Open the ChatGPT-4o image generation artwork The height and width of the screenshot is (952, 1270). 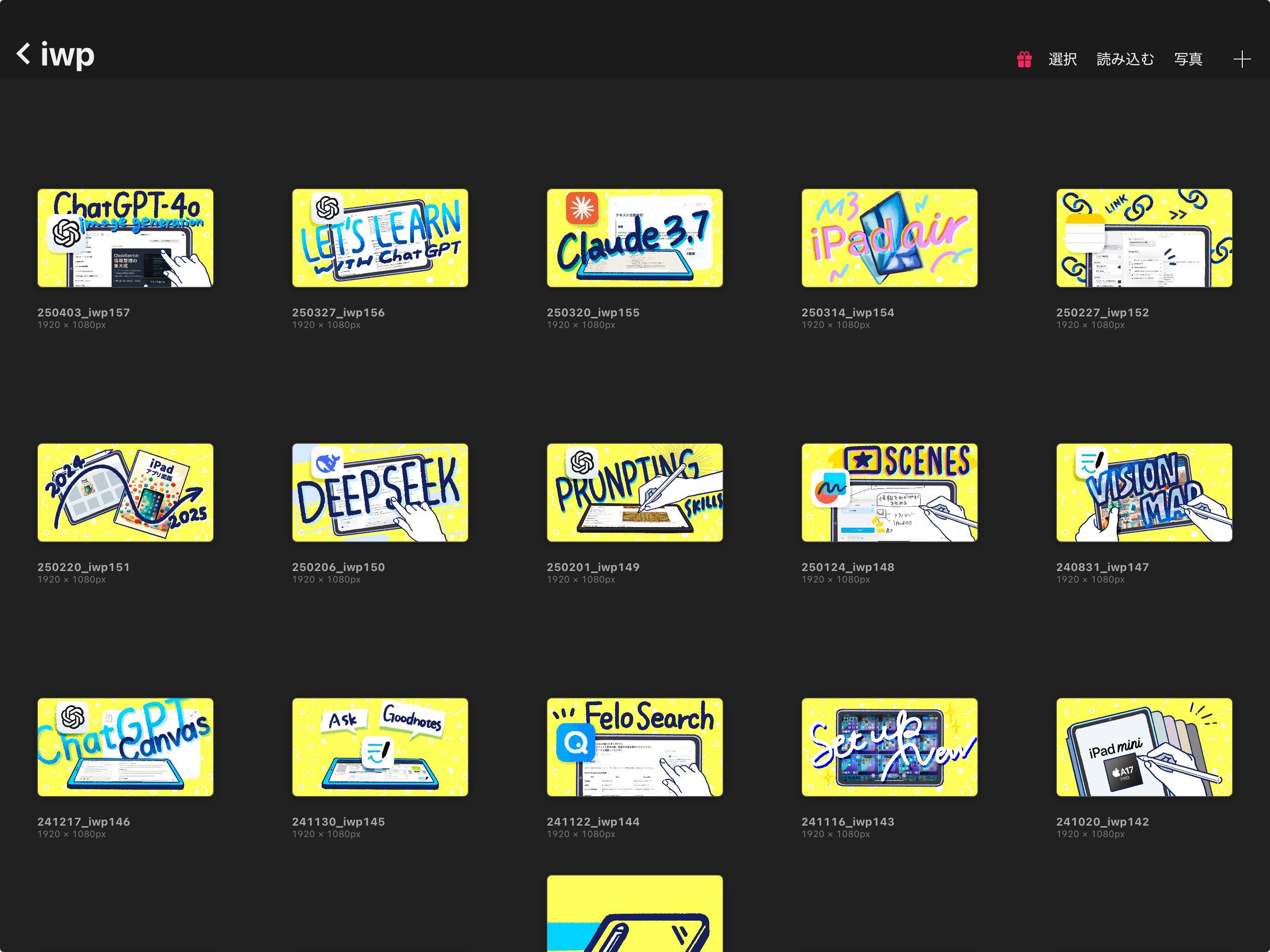125,238
